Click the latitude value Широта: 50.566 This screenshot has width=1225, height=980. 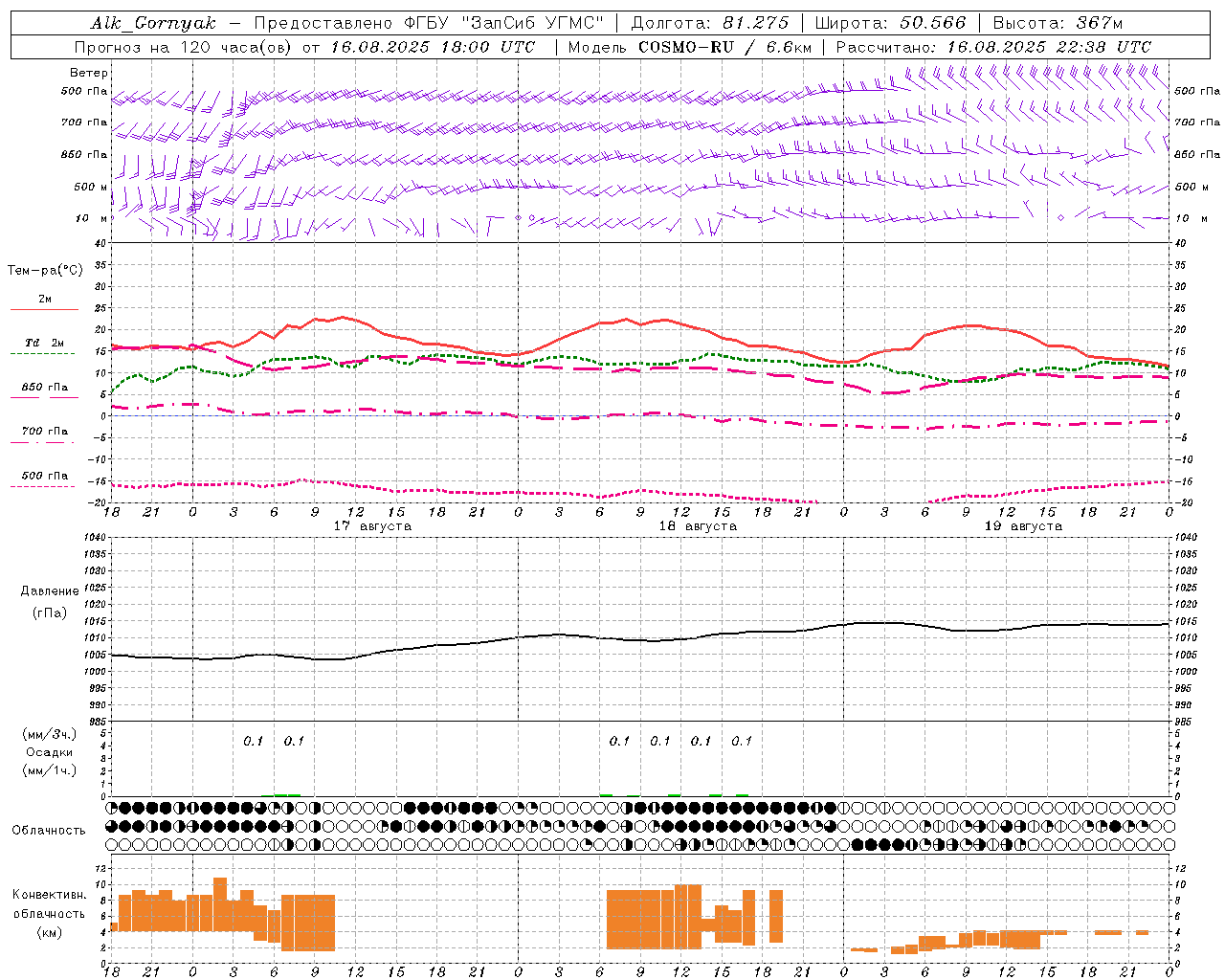pos(890,23)
